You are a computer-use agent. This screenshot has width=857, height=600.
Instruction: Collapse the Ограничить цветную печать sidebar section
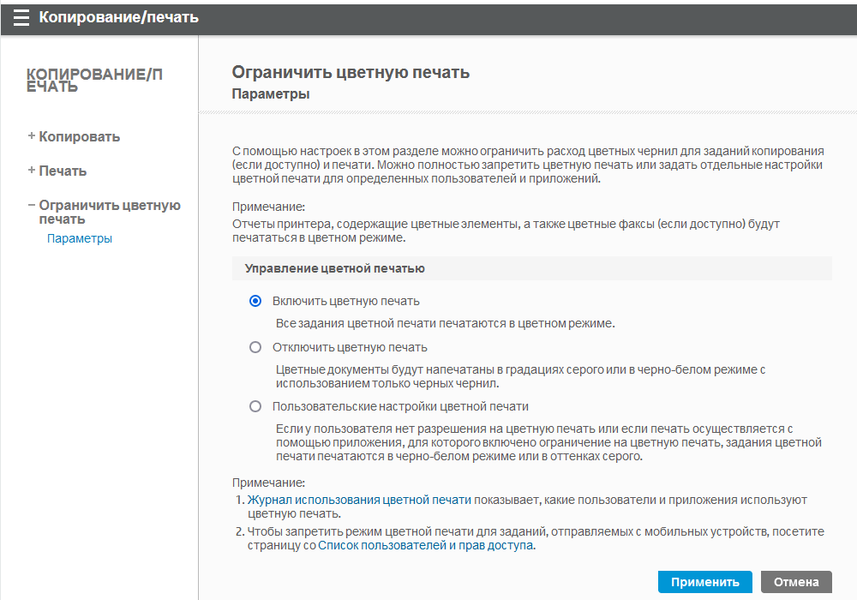coord(103,212)
